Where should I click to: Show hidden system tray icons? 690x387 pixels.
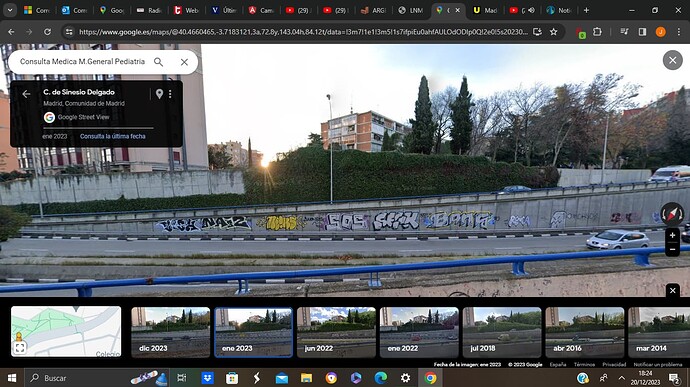click(x=621, y=378)
